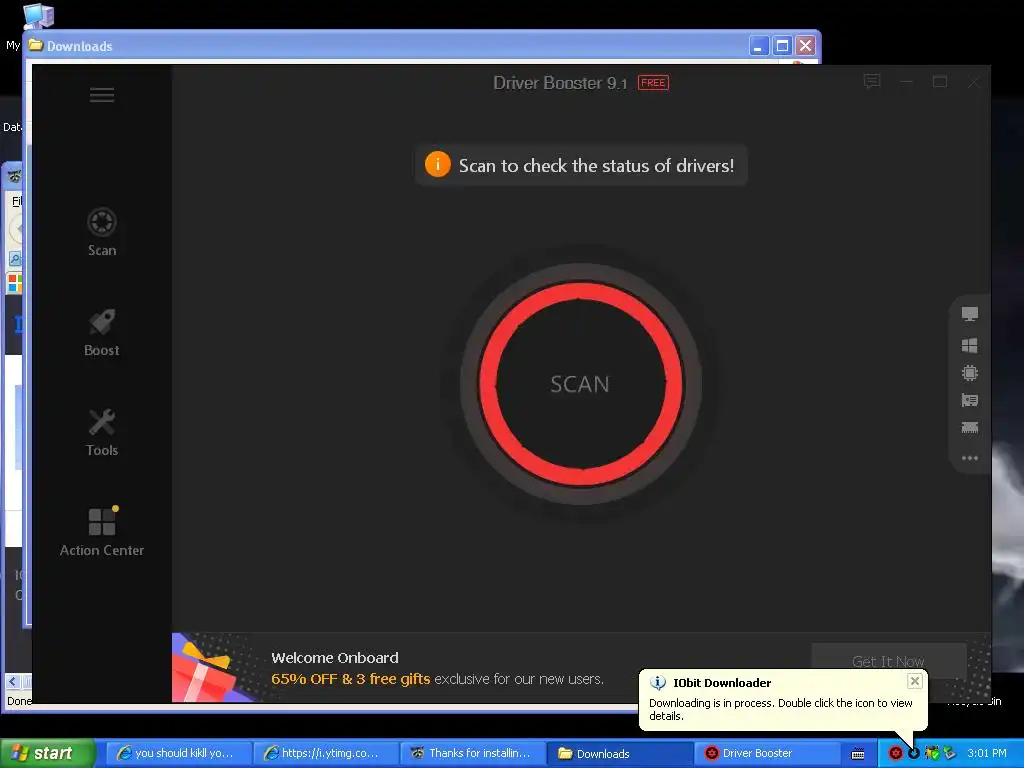Switch to Driver Booster taskbar item
The image size is (1024, 768).
pyautogui.click(x=767, y=753)
